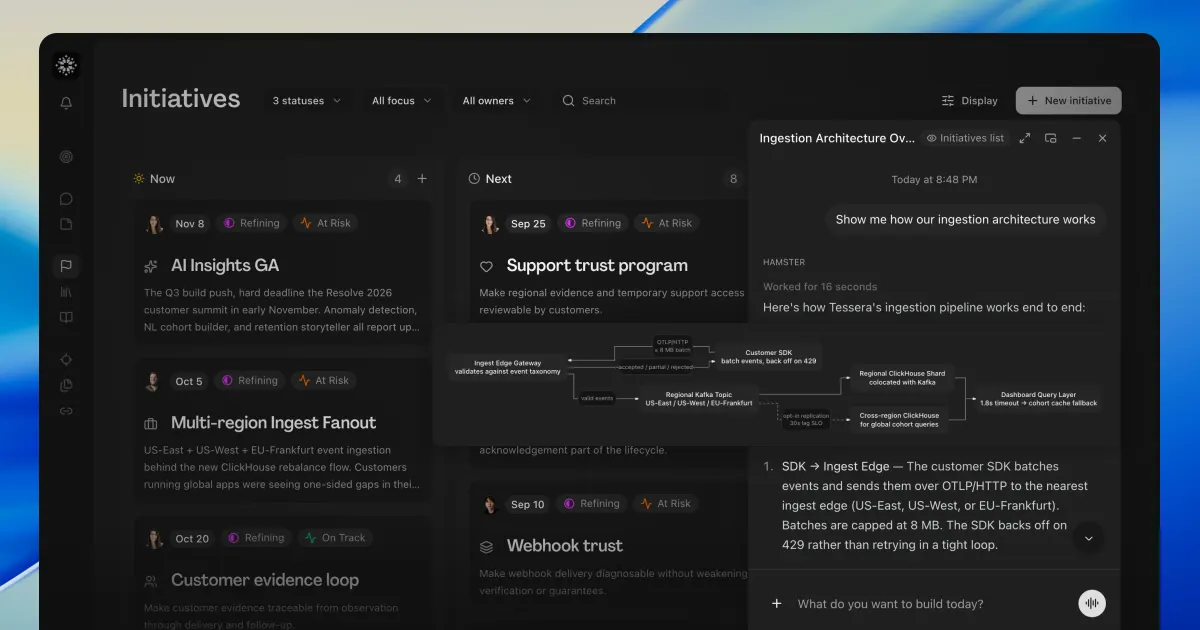Open the 3 statuses filter dropdown
Screen dimensions: 1200x630
[307, 101]
